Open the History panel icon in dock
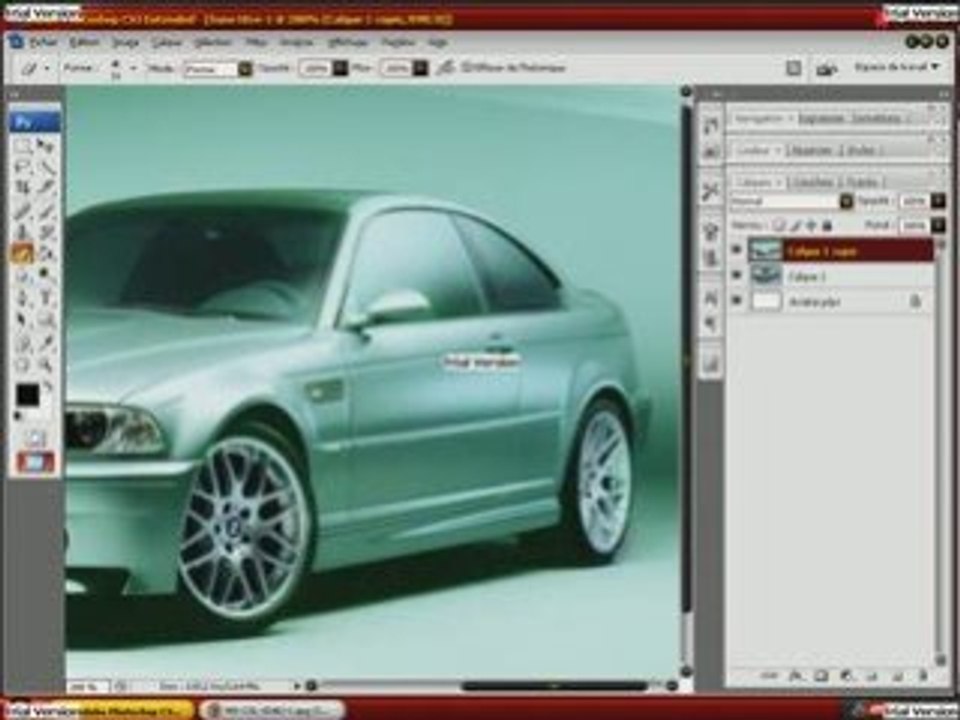 coord(710,126)
